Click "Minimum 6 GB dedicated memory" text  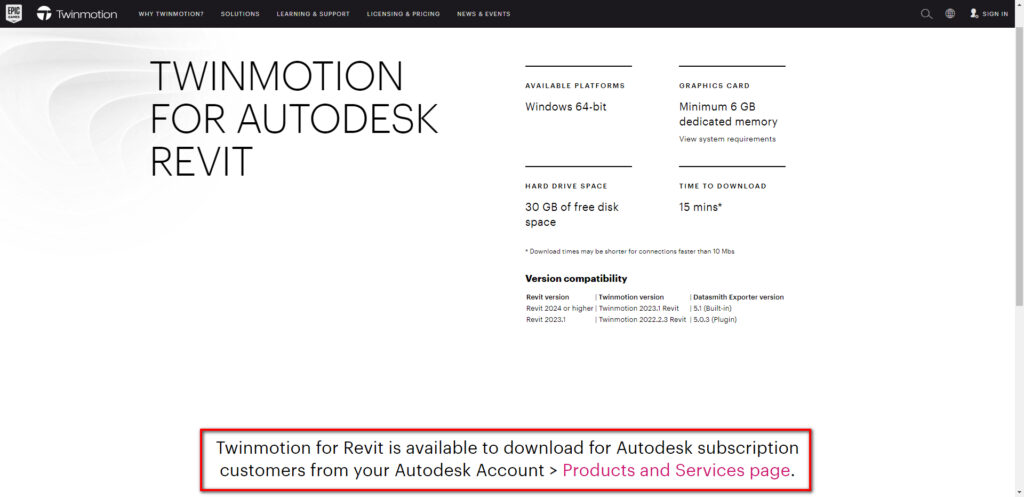pos(728,114)
